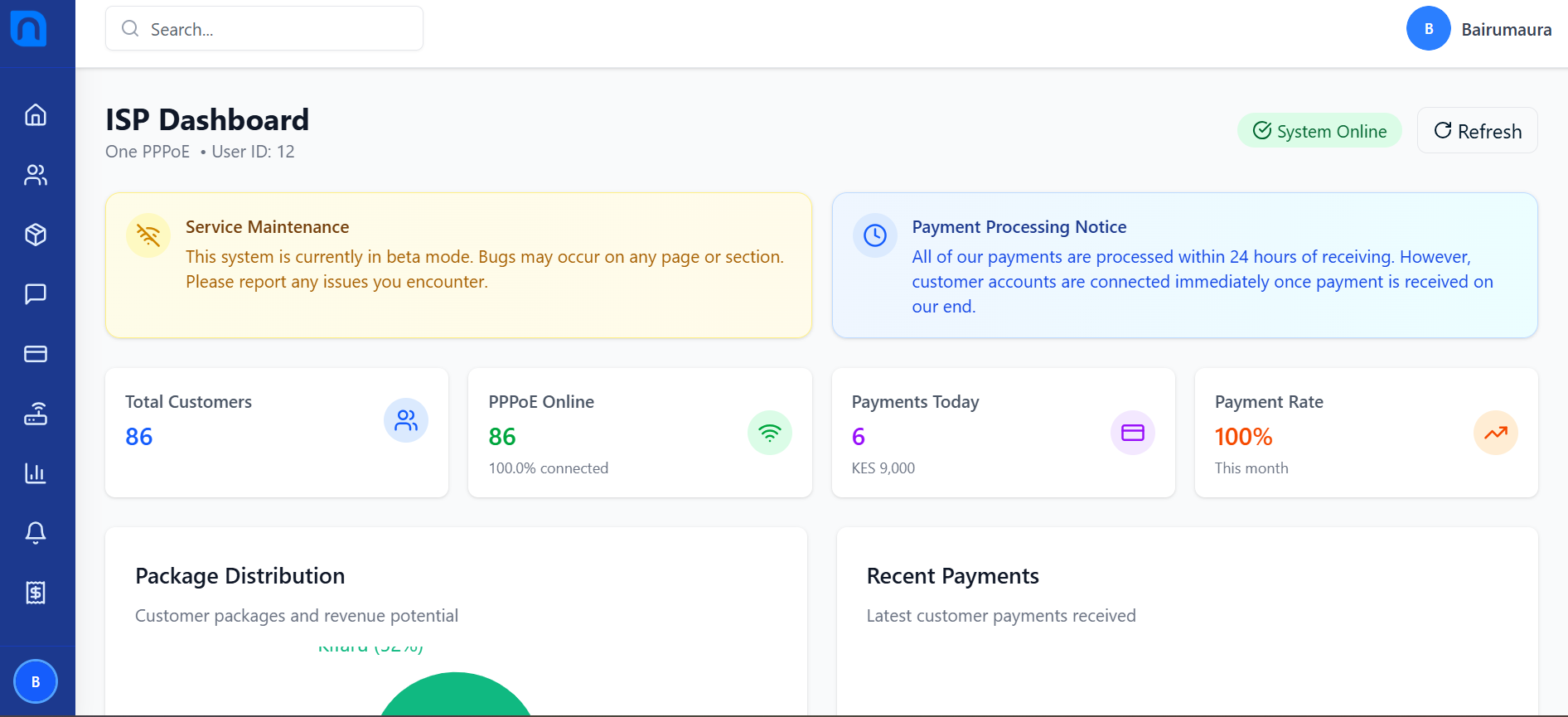This screenshot has height=717, width=1568.
Task: Click 'Customer packages and revenue potential' text
Action: coord(297,616)
